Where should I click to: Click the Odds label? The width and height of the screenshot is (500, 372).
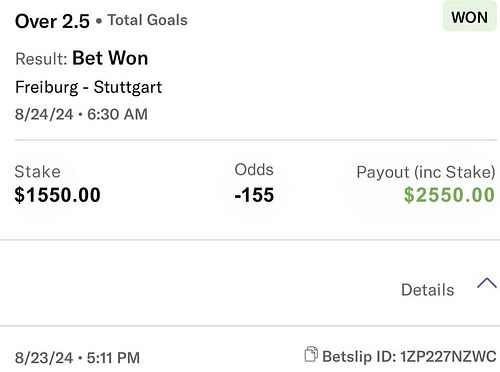point(254,170)
